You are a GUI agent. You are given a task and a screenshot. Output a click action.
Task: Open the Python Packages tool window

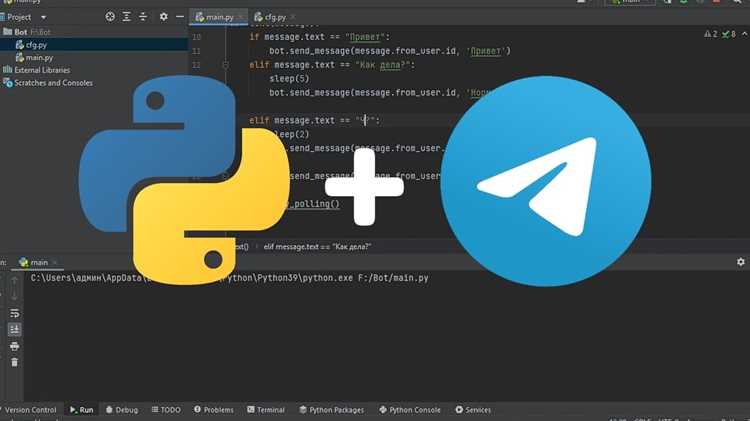(x=331, y=410)
